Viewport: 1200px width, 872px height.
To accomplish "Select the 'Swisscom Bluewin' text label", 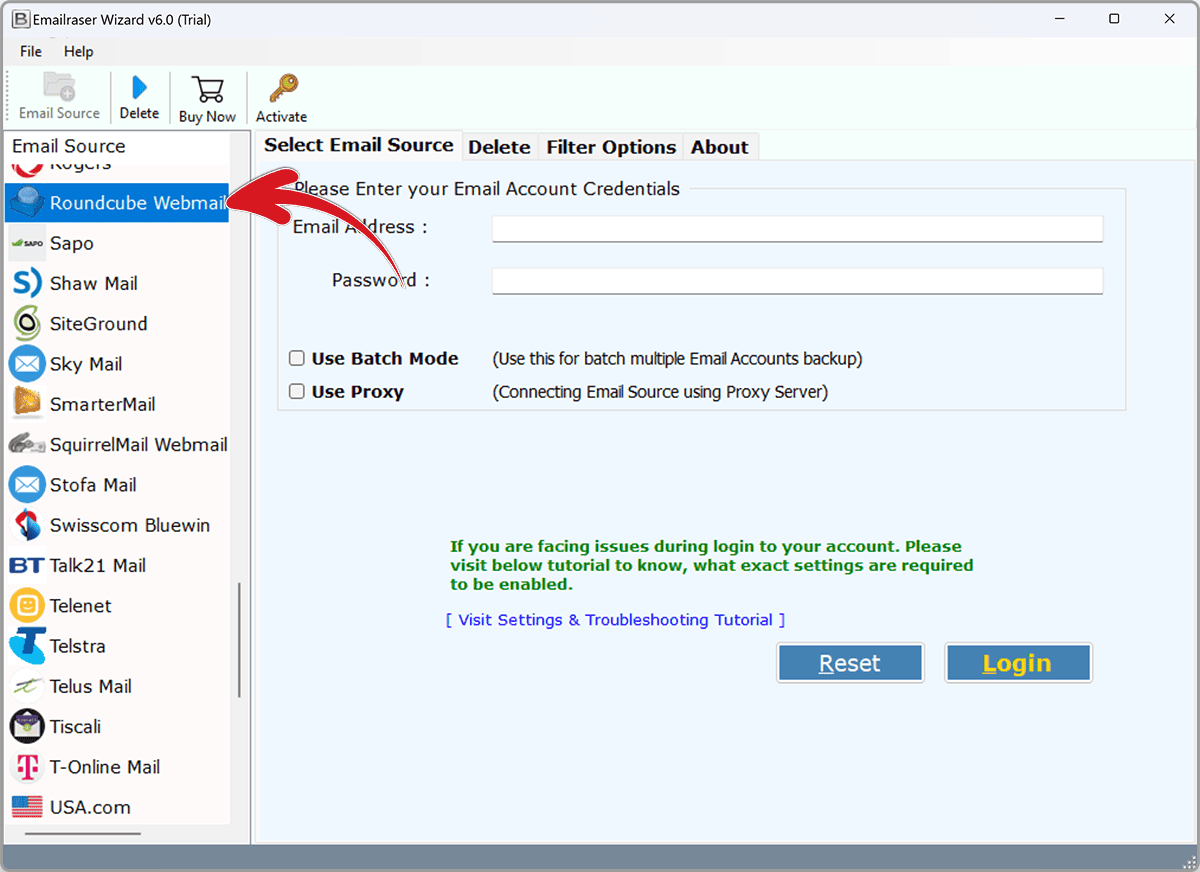I will (x=130, y=525).
